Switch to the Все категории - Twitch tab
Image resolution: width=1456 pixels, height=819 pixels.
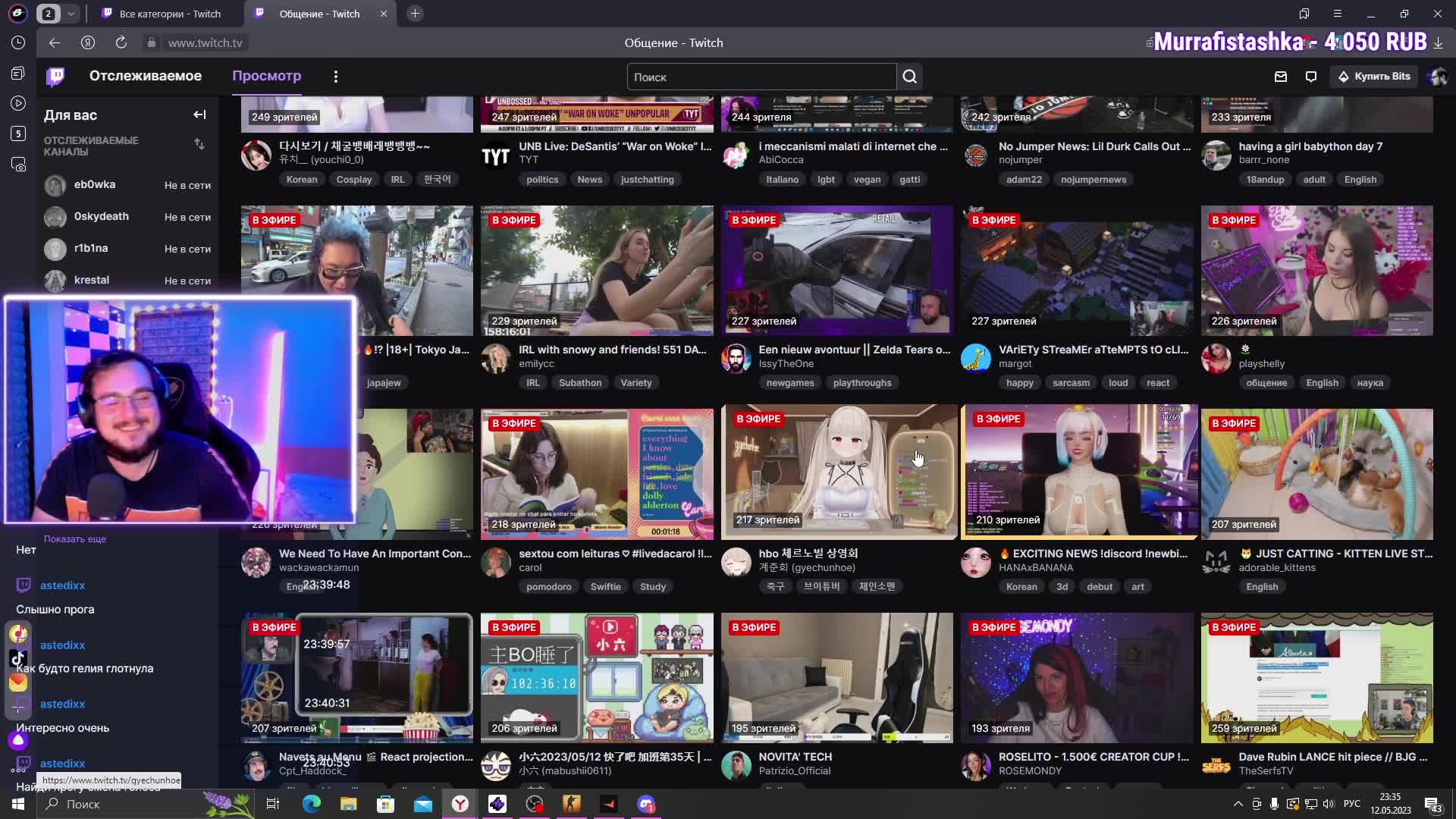[x=170, y=14]
